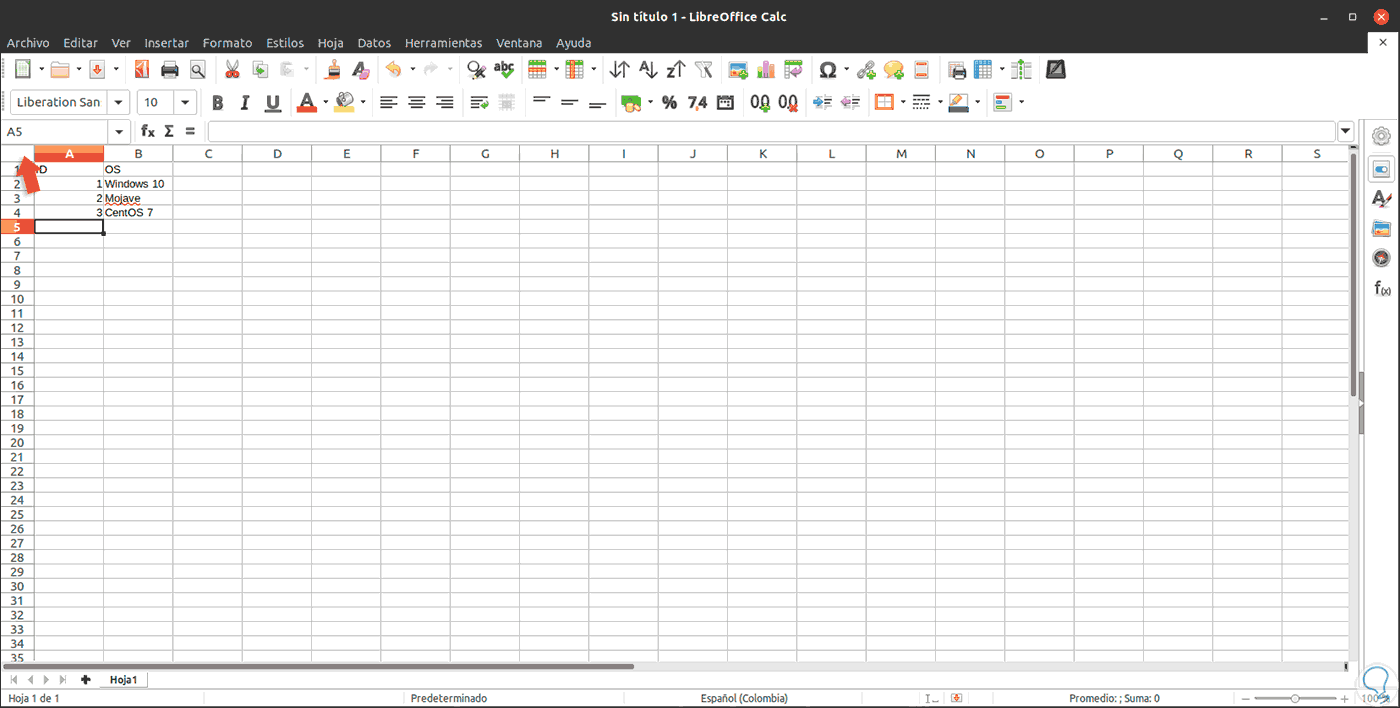The image size is (1400, 708).
Task: Clone formatting with the paintbrush icon
Action: click(x=334, y=69)
